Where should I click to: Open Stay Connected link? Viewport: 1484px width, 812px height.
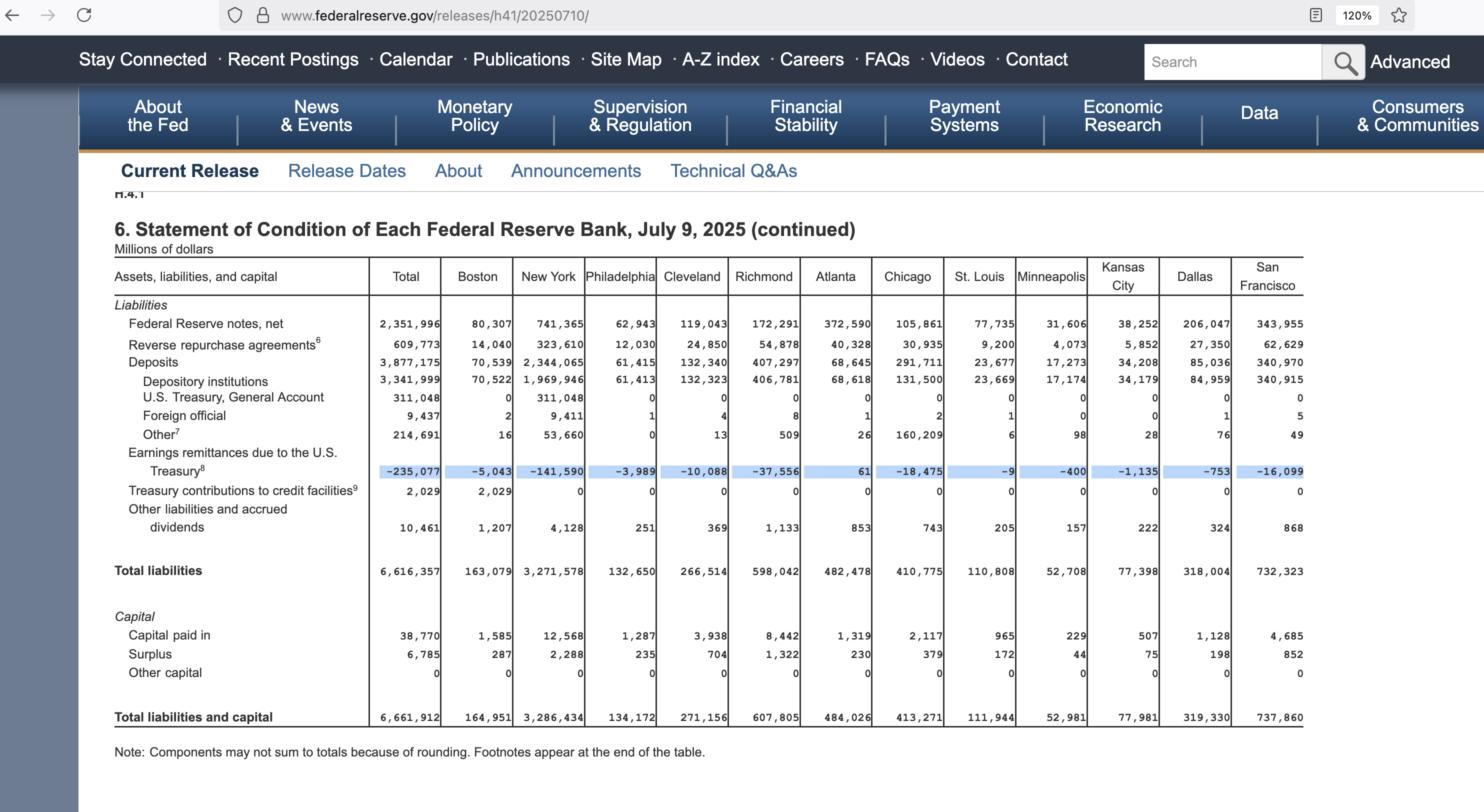point(142,59)
